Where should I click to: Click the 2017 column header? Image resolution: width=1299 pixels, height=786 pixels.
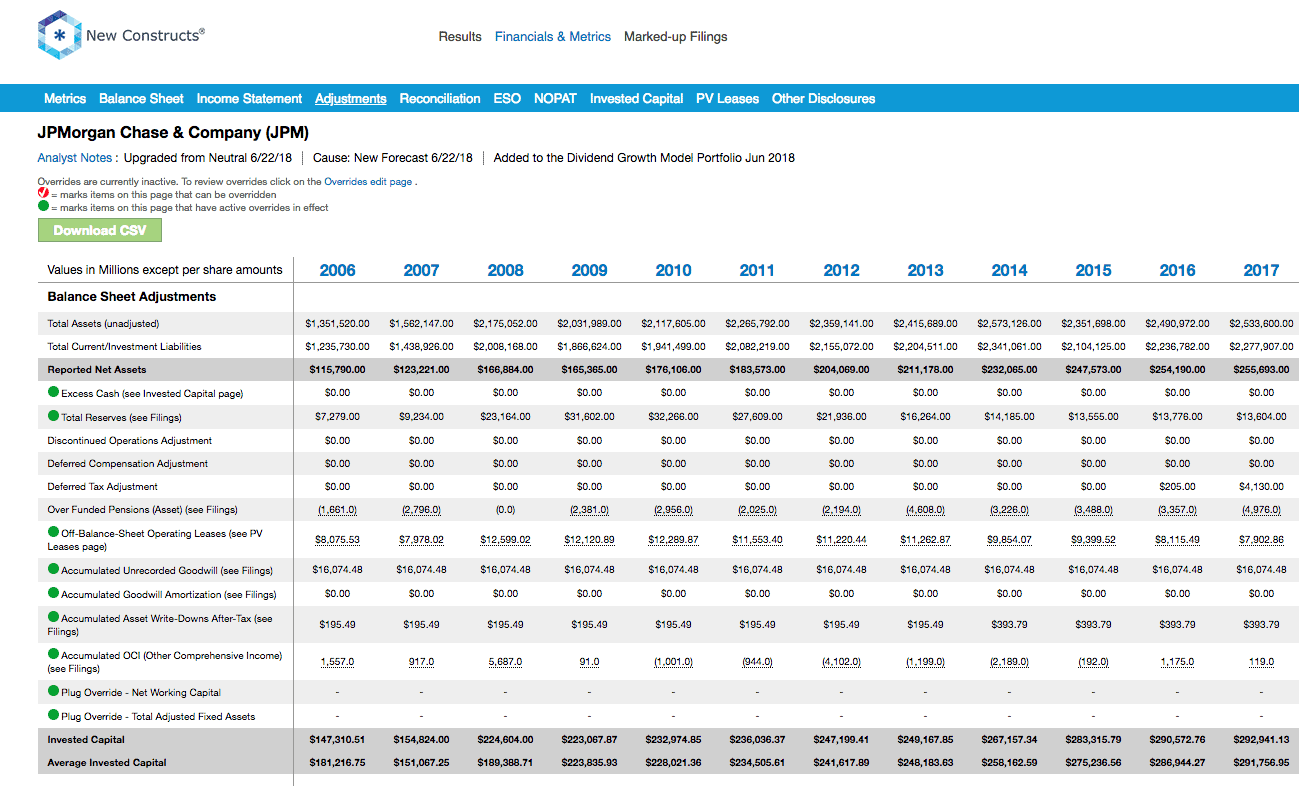point(1262,270)
